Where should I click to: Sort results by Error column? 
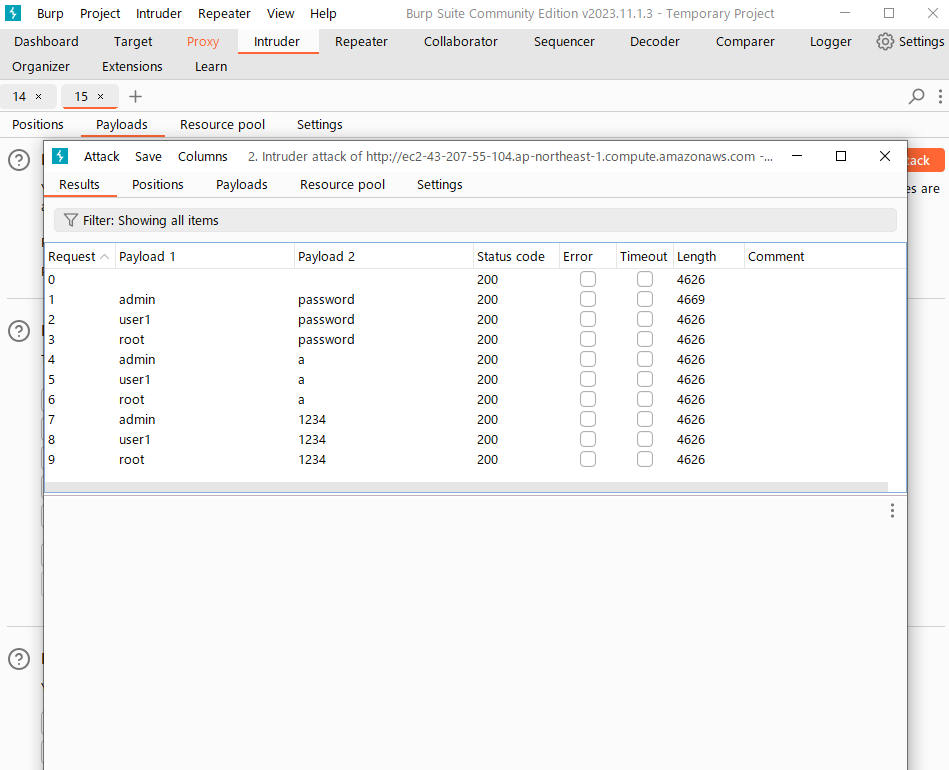pos(588,257)
